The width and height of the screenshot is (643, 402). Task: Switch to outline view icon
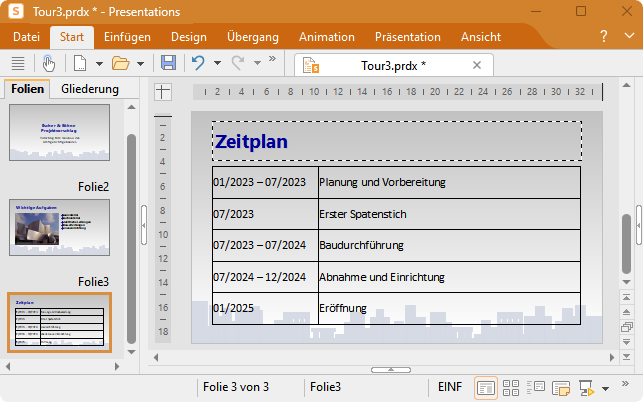coord(536,387)
